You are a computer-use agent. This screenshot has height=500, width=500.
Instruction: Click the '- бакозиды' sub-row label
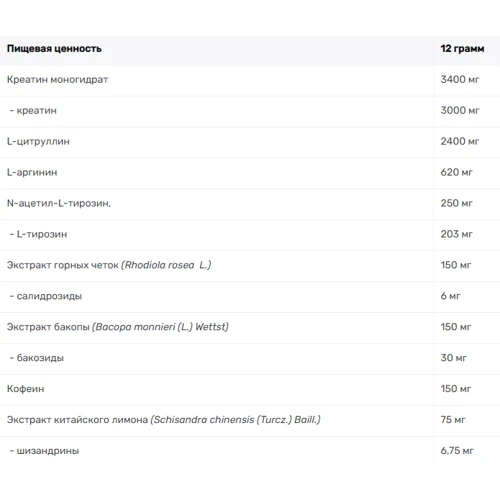(x=37, y=358)
